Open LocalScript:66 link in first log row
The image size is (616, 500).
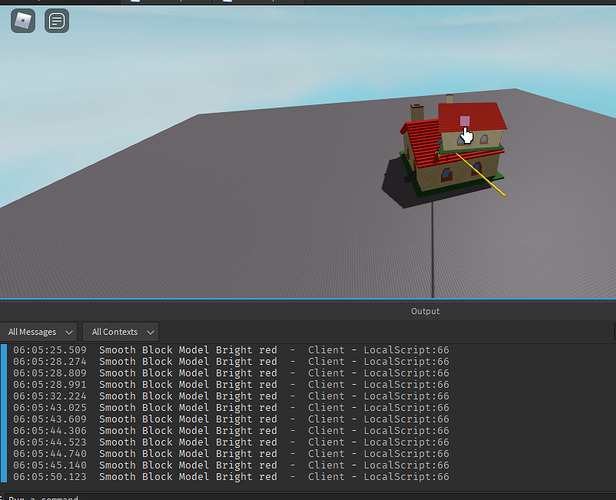tap(406, 350)
